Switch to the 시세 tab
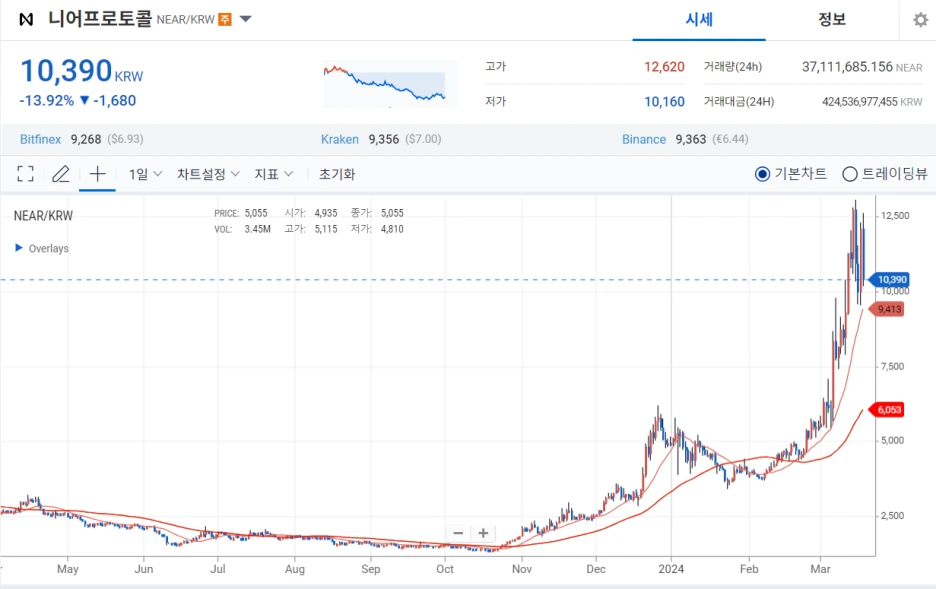This screenshot has width=936, height=589. [699, 20]
